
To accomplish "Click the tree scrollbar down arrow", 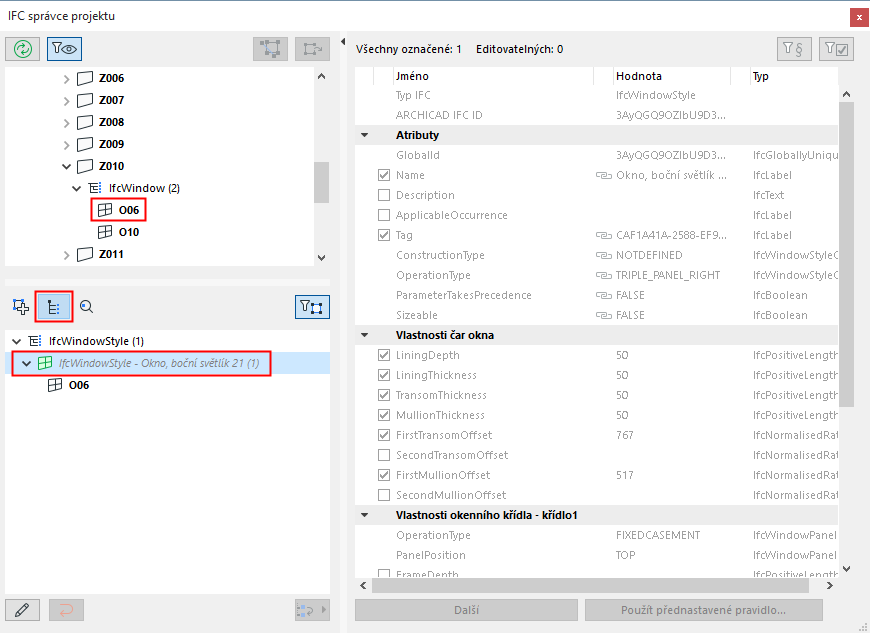I will click(x=321, y=258).
